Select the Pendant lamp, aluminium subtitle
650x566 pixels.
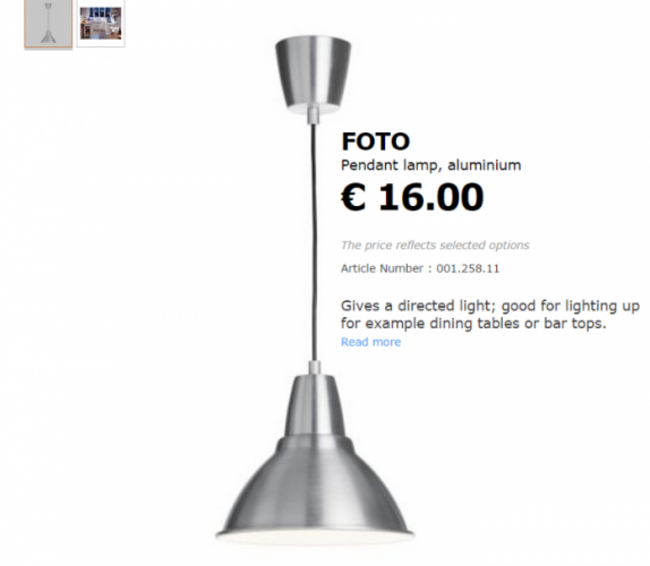(431, 165)
